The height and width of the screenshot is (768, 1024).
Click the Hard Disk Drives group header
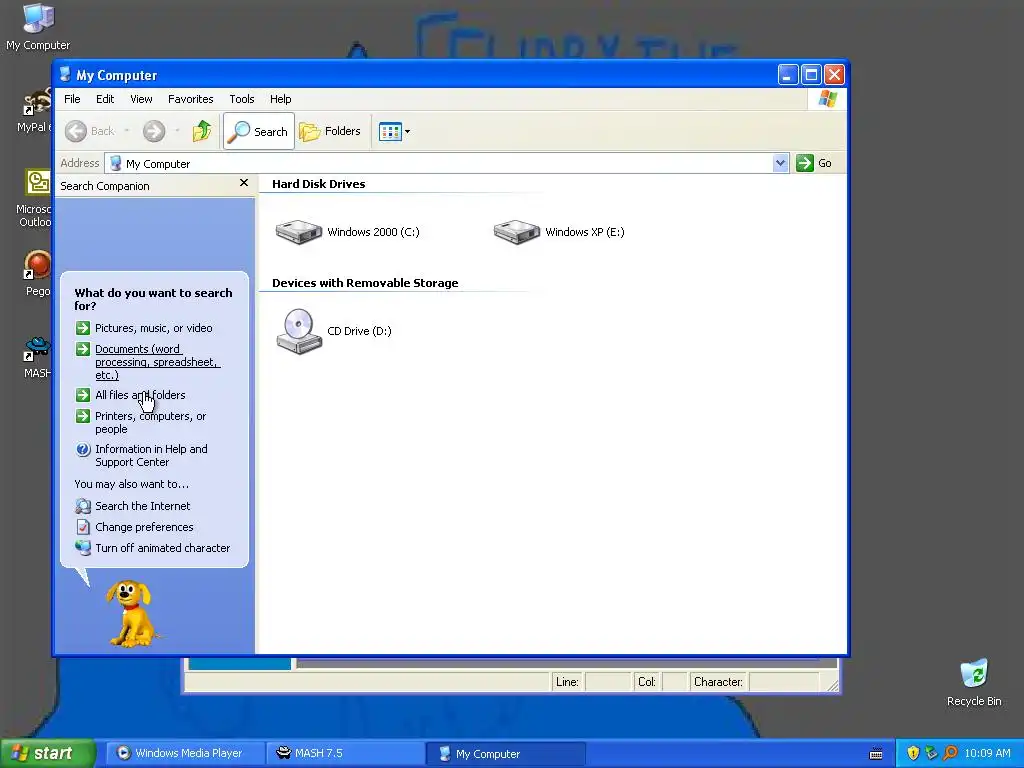coord(319,184)
